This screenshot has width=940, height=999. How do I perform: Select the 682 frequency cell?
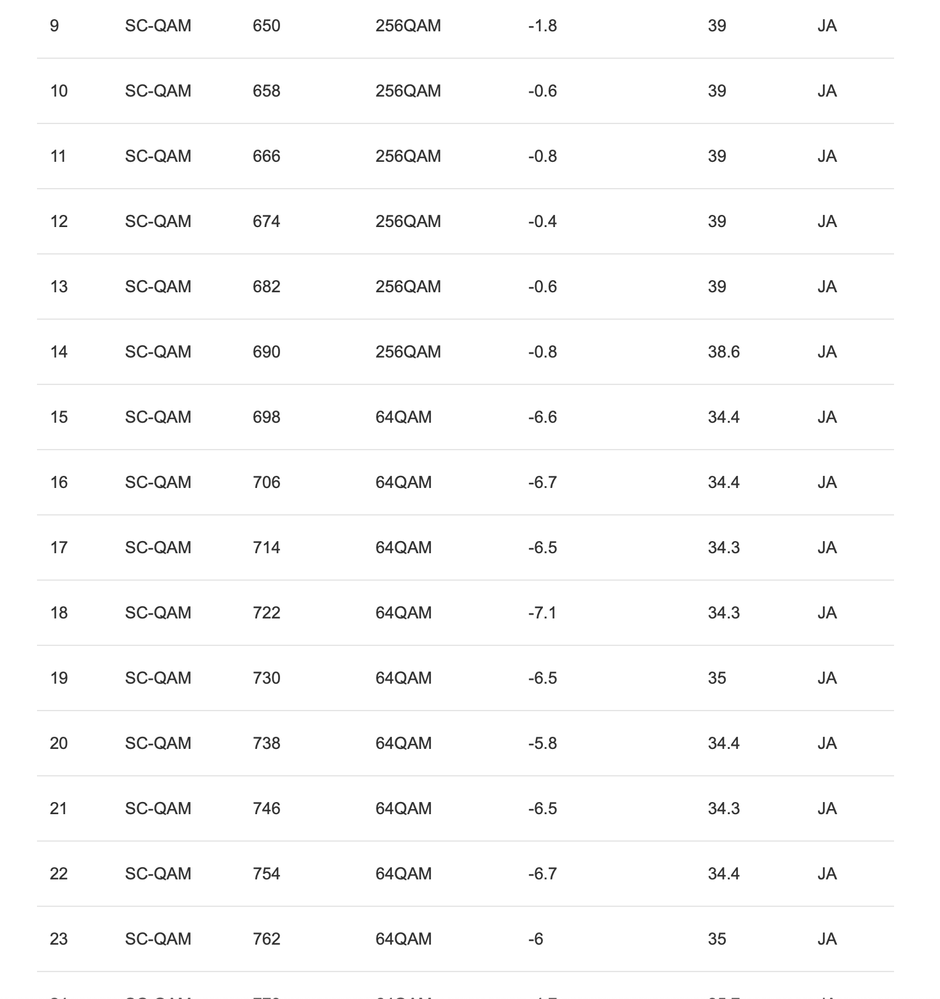pos(266,287)
